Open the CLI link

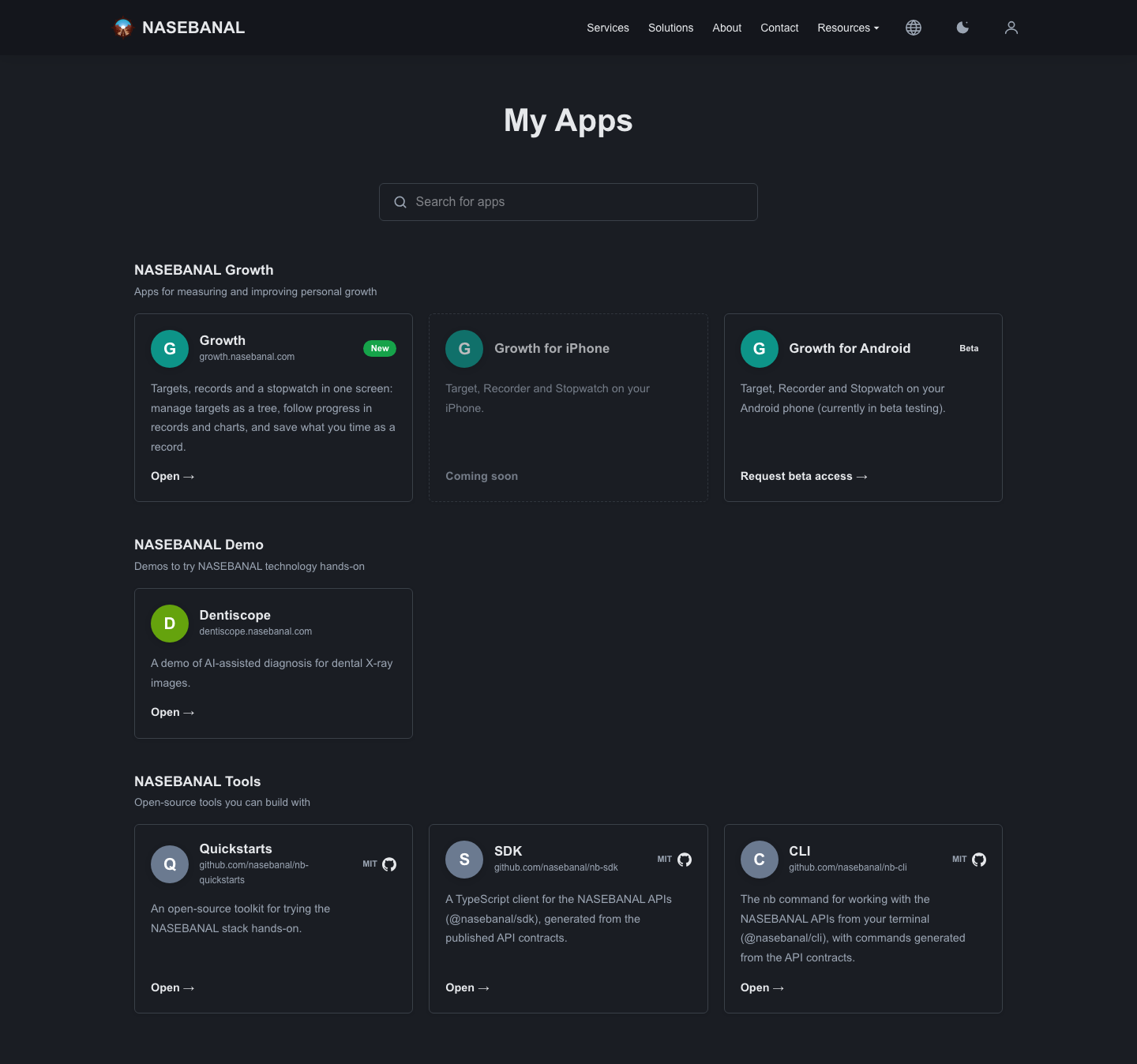762,987
